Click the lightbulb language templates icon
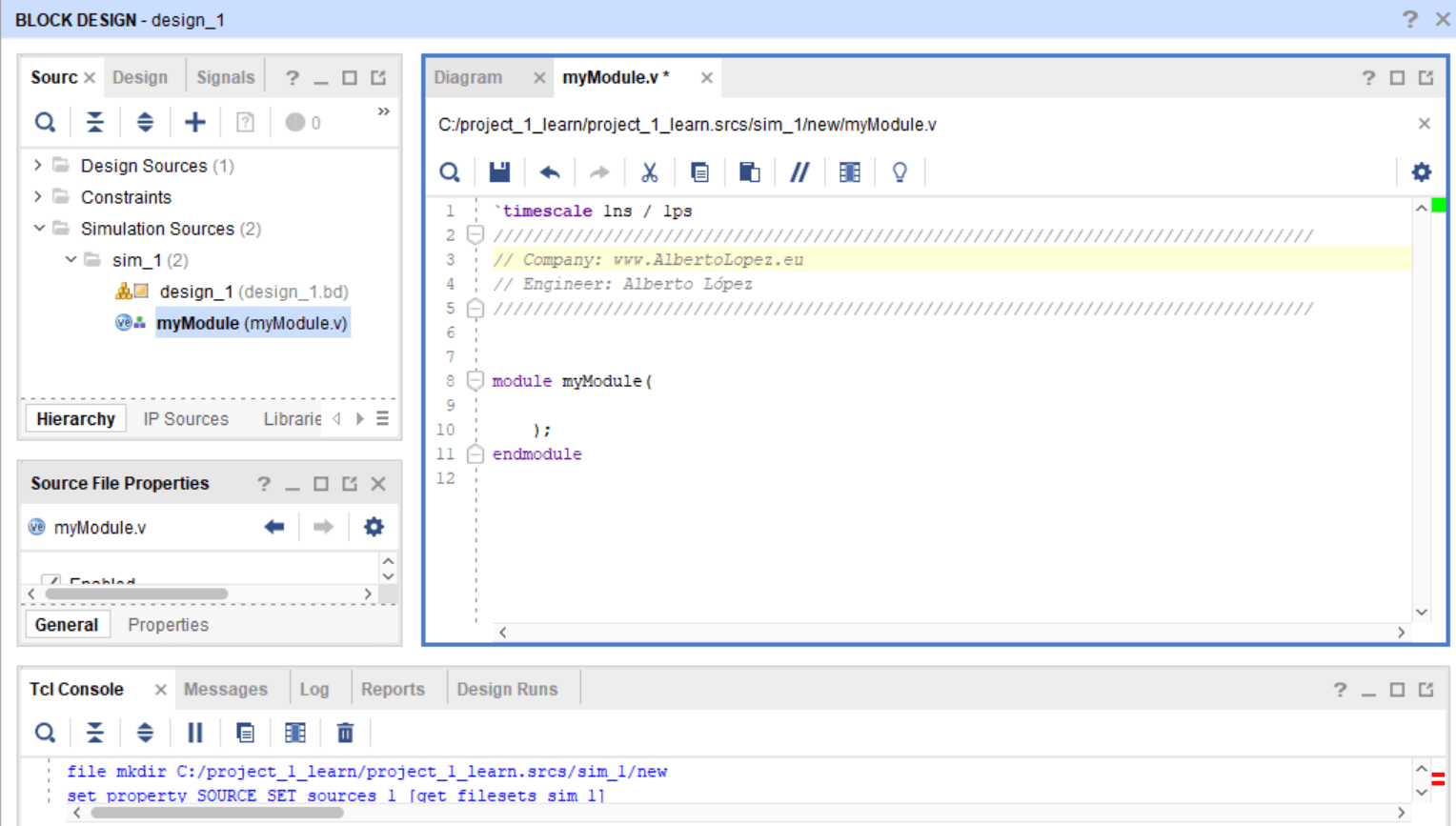Image resolution: width=1456 pixels, height=826 pixels. click(x=900, y=172)
